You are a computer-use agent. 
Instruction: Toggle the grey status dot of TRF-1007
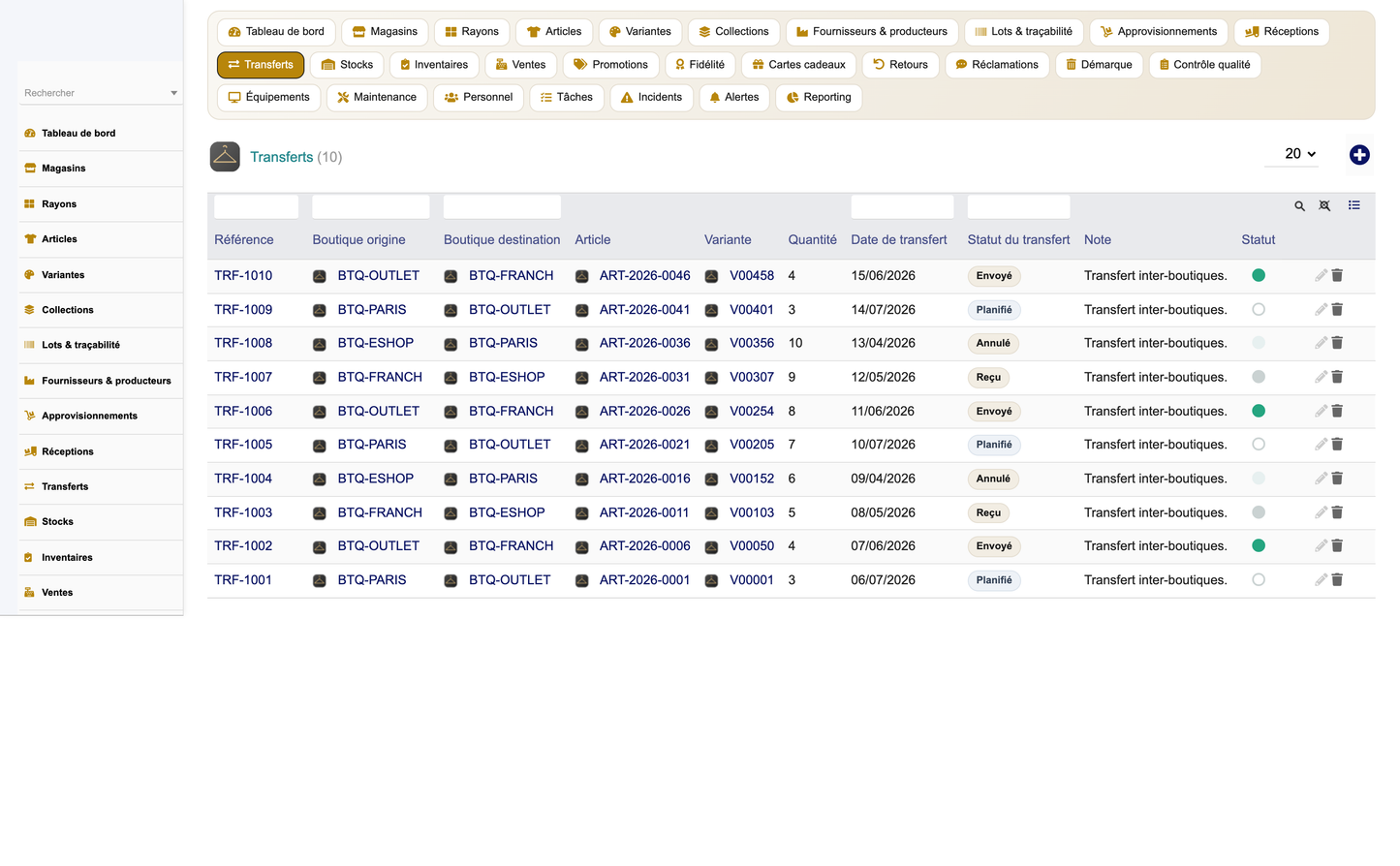pyautogui.click(x=1259, y=377)
